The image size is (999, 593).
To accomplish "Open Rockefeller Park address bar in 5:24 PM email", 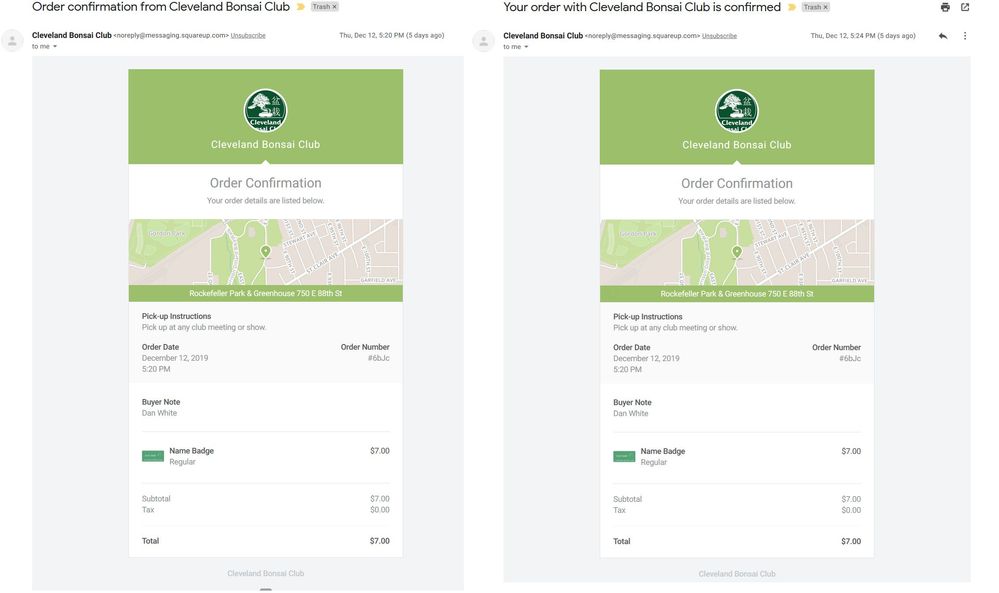I will 737,294.
